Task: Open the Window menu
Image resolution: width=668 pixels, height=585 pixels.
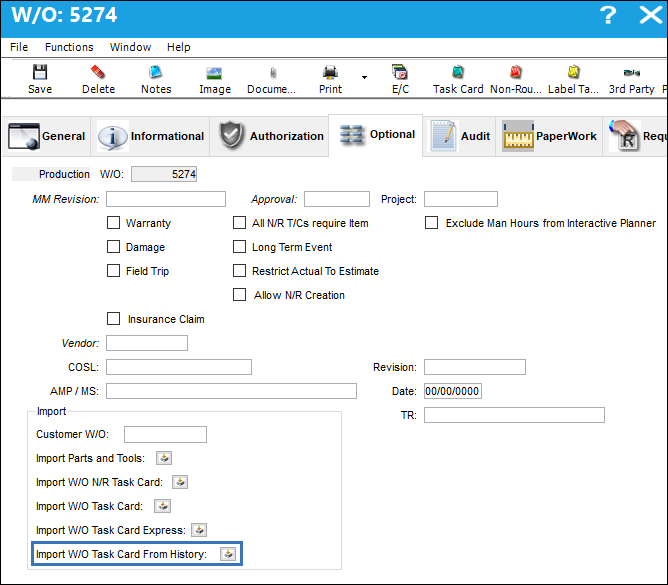Action: tap(130, 47)
